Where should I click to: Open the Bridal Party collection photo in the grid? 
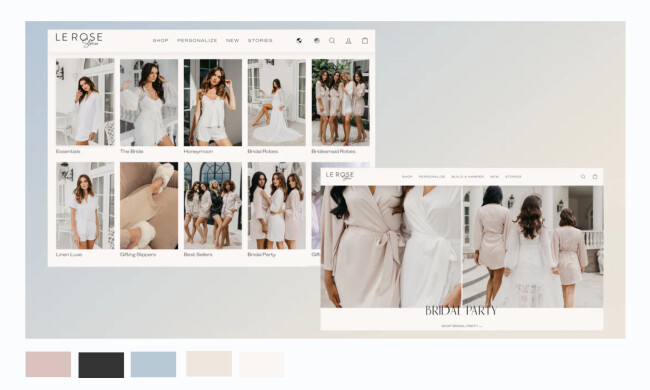[276, 206]
